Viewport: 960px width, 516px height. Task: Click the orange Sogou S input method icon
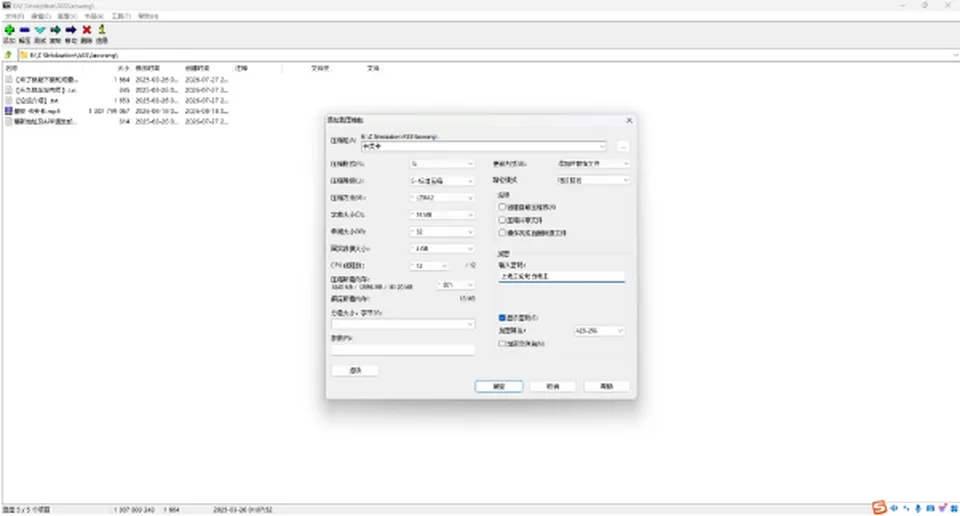pyautogui.click(x=879, y=507)
